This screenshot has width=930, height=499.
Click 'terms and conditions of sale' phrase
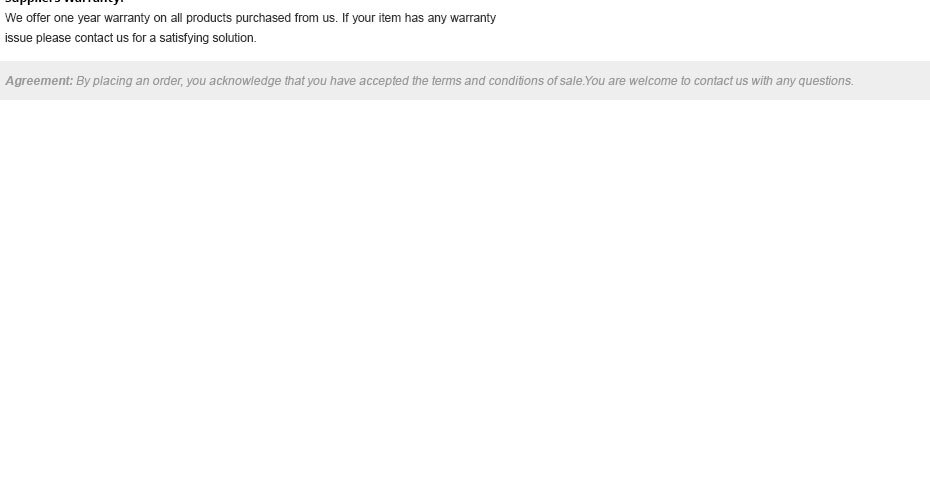click(x=507, y=81)
